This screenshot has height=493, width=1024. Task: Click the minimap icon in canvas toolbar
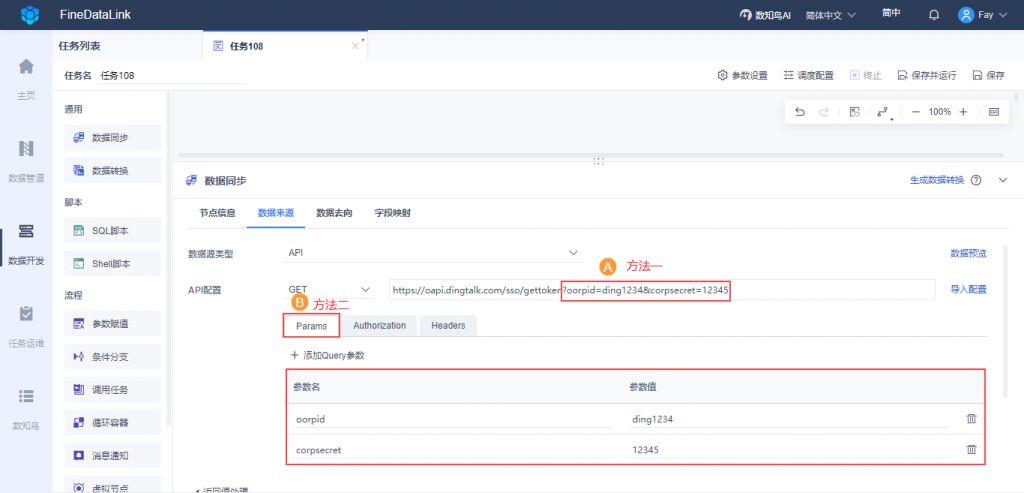tap(994, 112)
